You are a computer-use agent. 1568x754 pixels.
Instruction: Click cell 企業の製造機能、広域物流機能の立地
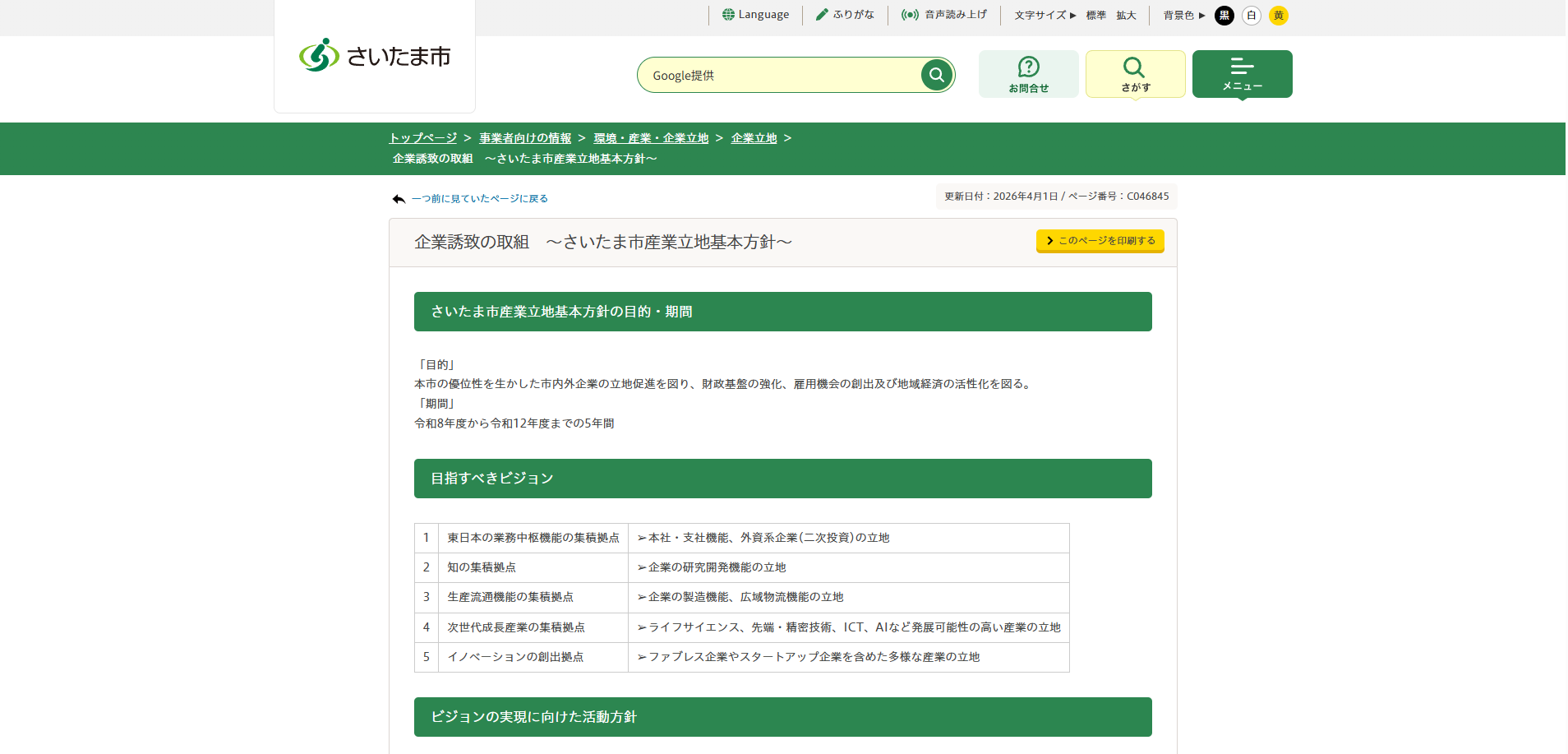[x=849, y=597]
